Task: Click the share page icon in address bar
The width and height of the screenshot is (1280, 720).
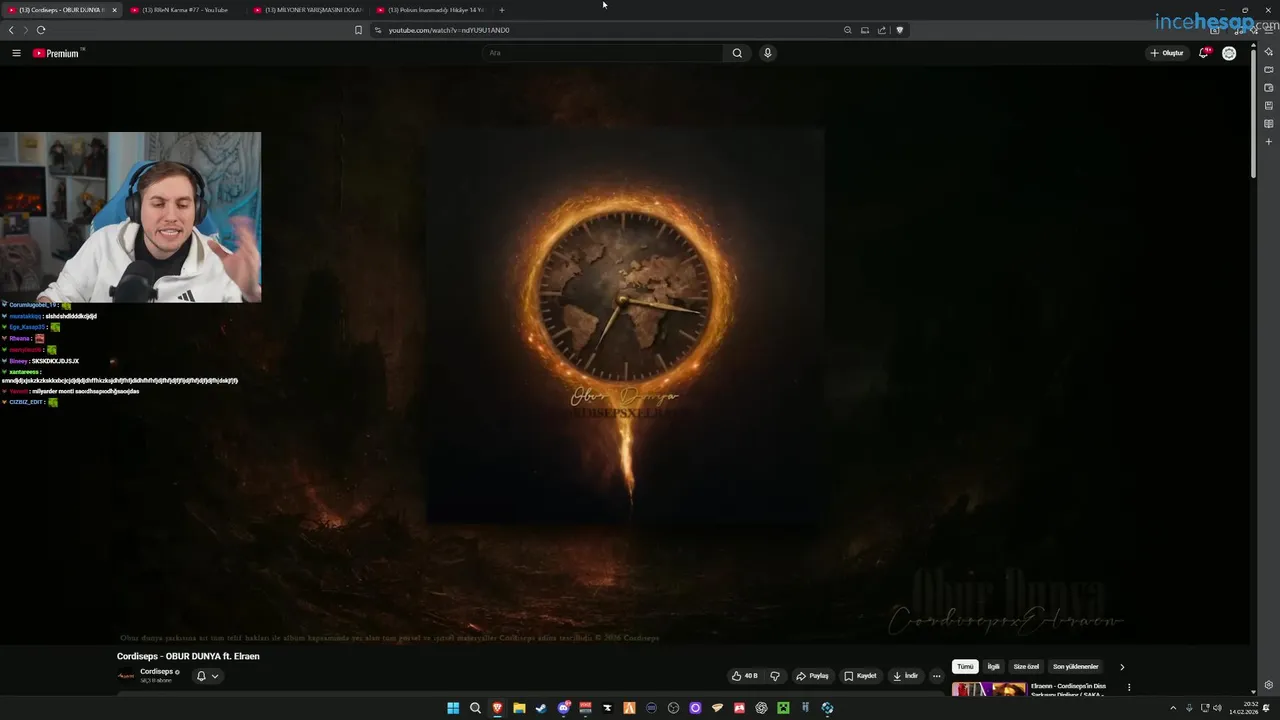Action: 882,30
